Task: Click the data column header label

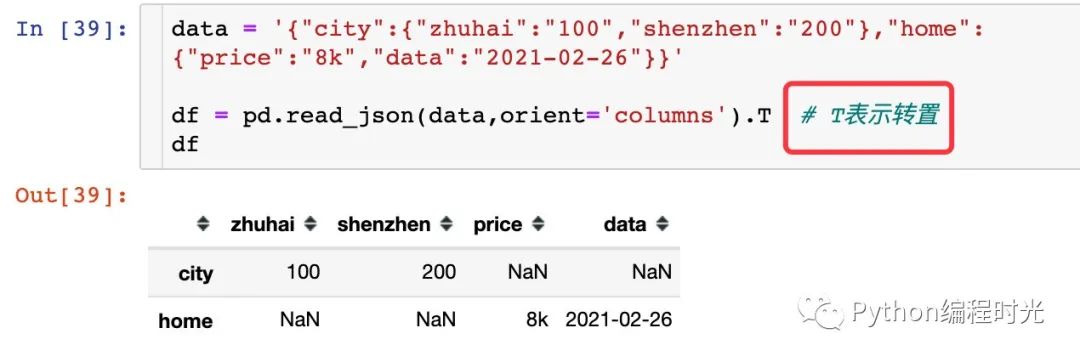Action: [625, 224]
